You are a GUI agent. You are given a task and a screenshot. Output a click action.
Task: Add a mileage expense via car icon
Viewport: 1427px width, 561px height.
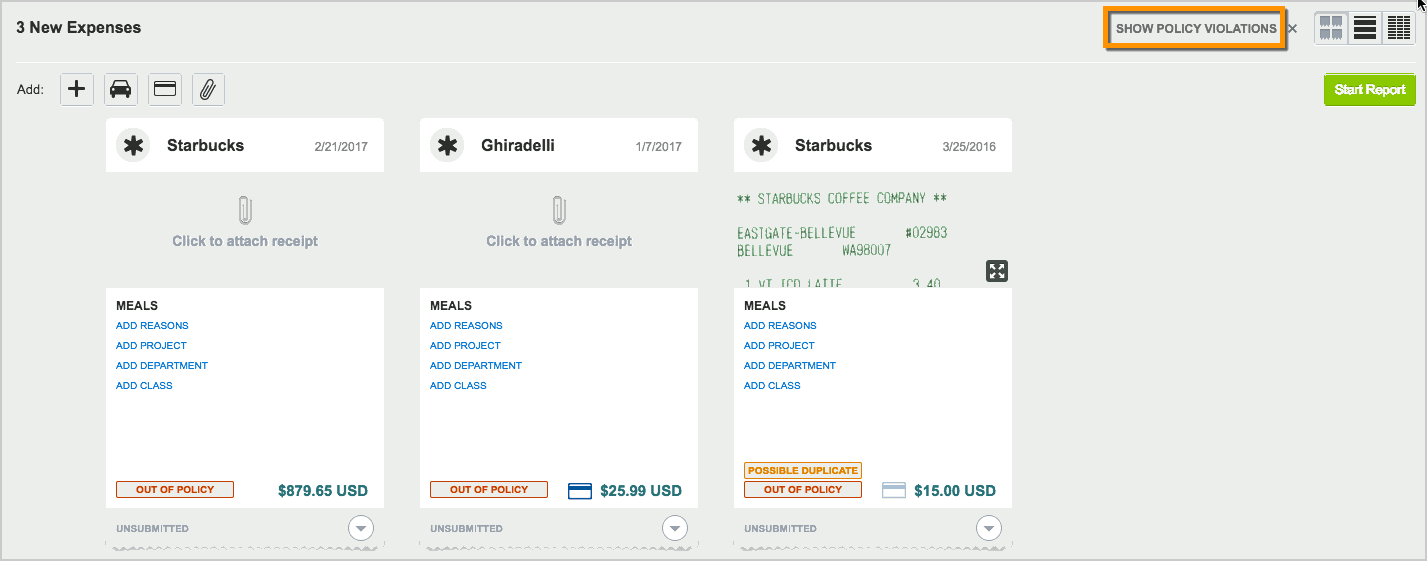tap(121, 89)
